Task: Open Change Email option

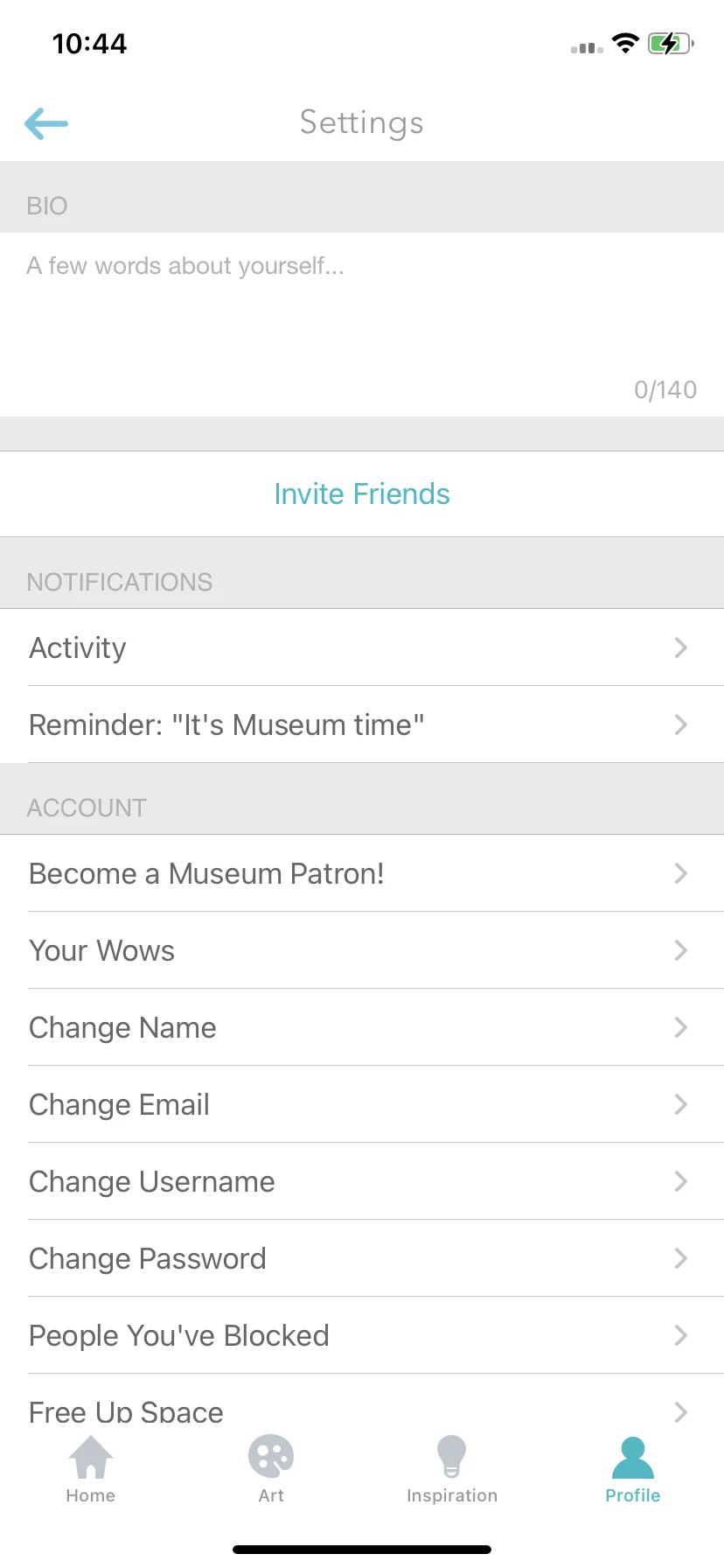Action: (362, 1104)
